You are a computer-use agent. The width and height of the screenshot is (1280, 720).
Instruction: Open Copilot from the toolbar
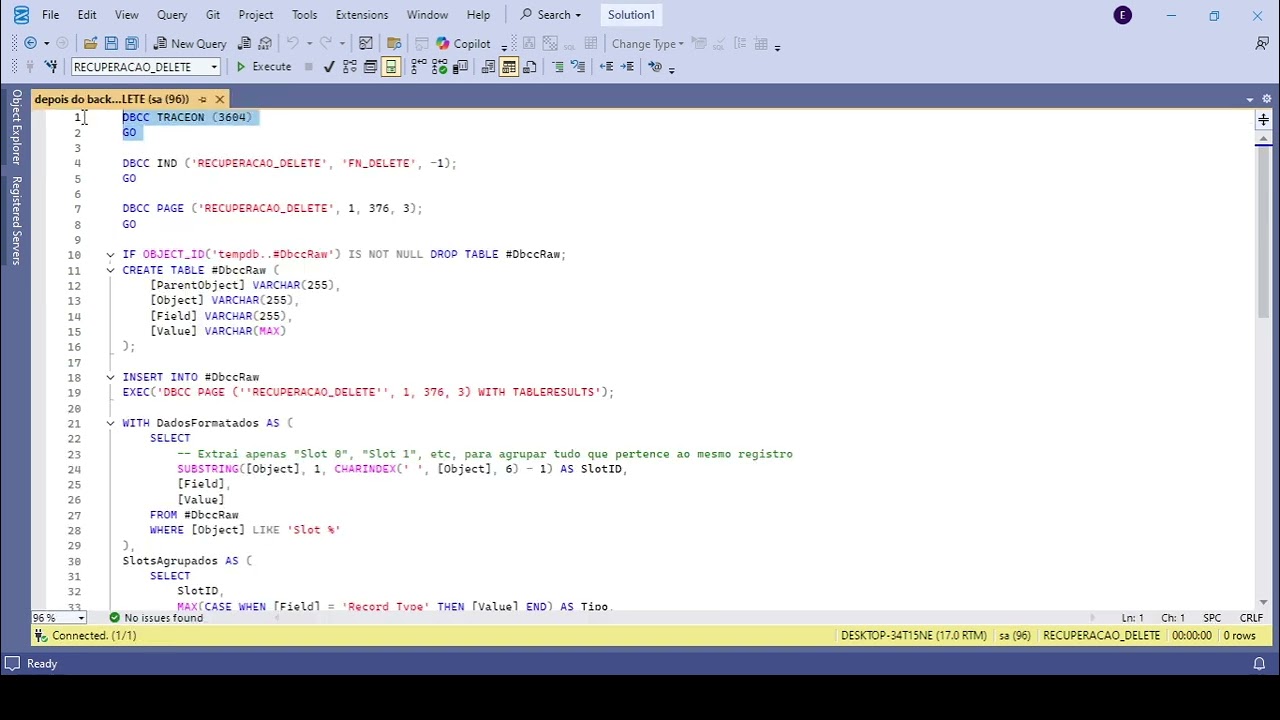point(463,43)
